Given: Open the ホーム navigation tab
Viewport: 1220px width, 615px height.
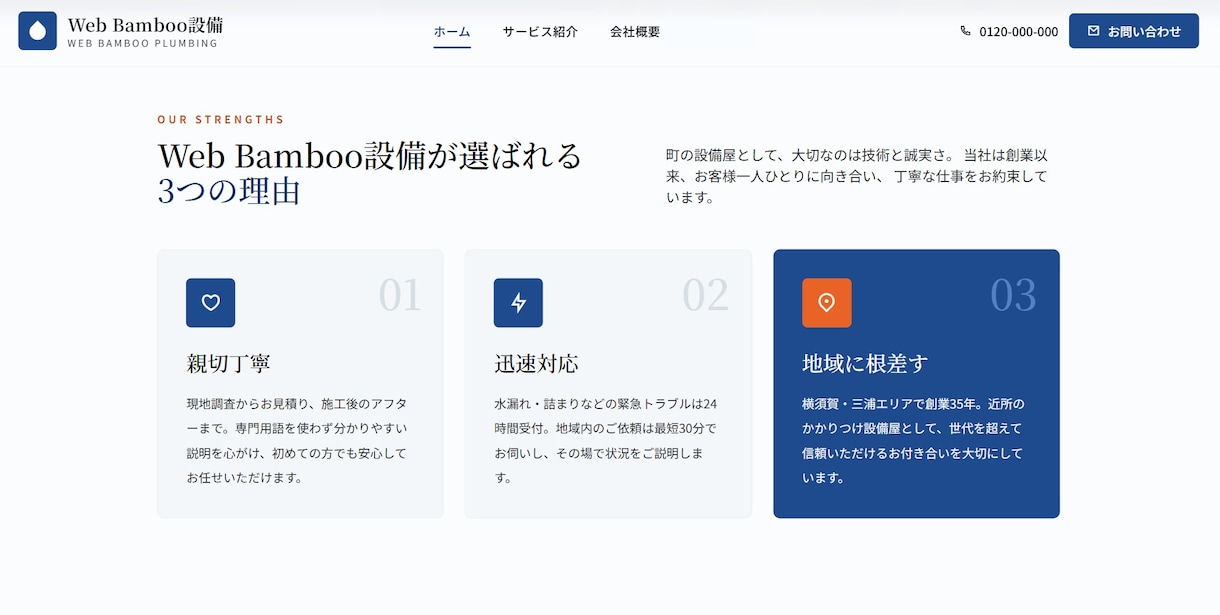Looking at the screenshot, I should (452, 31).
